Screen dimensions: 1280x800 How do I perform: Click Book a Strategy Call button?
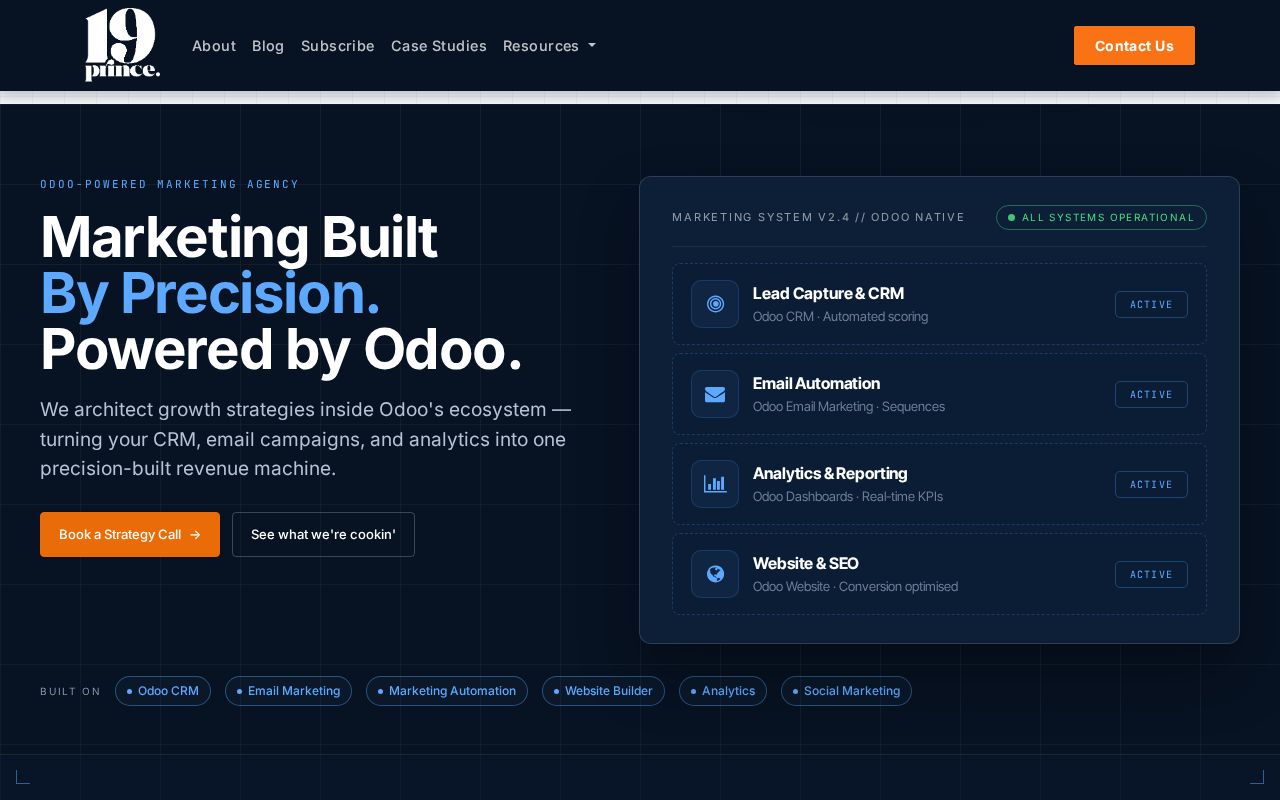click(130, 535)
